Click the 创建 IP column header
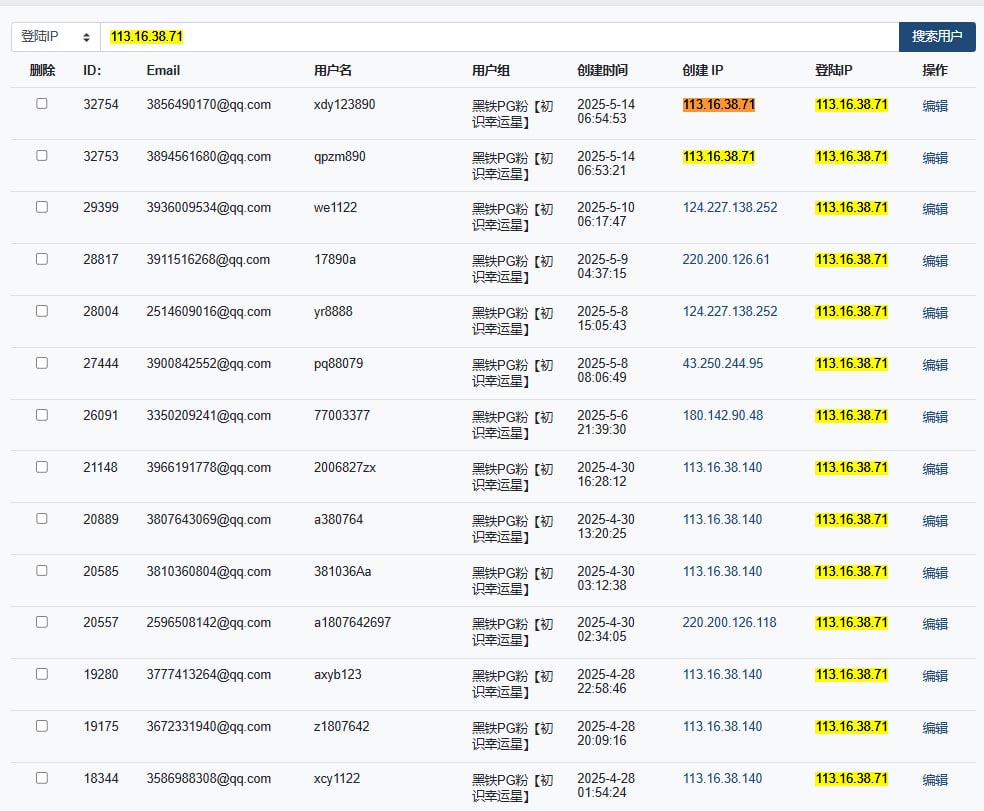Image resolution: width=984 pixels, height=811 pixels. click(703, 70)
